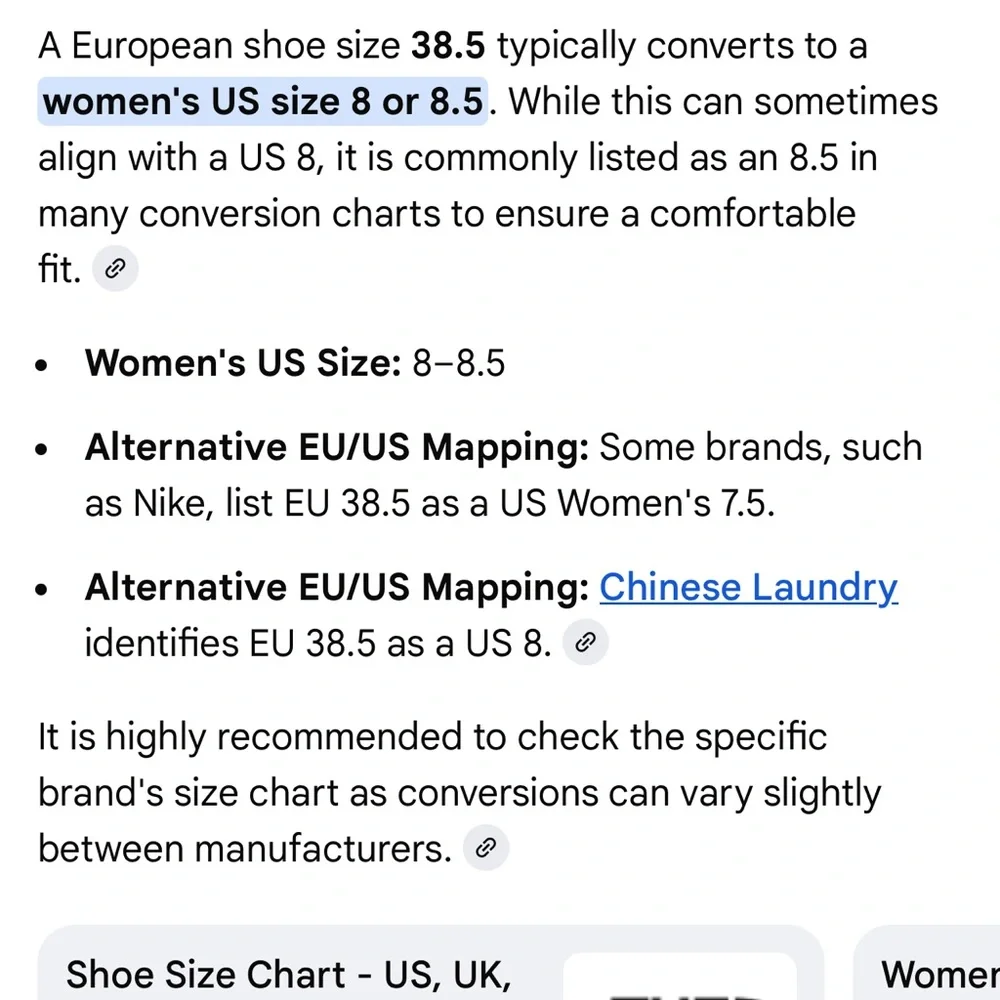Click the '8–8.5' size value
This screenshot has width=1000, height=1000.
pos(459,363)
